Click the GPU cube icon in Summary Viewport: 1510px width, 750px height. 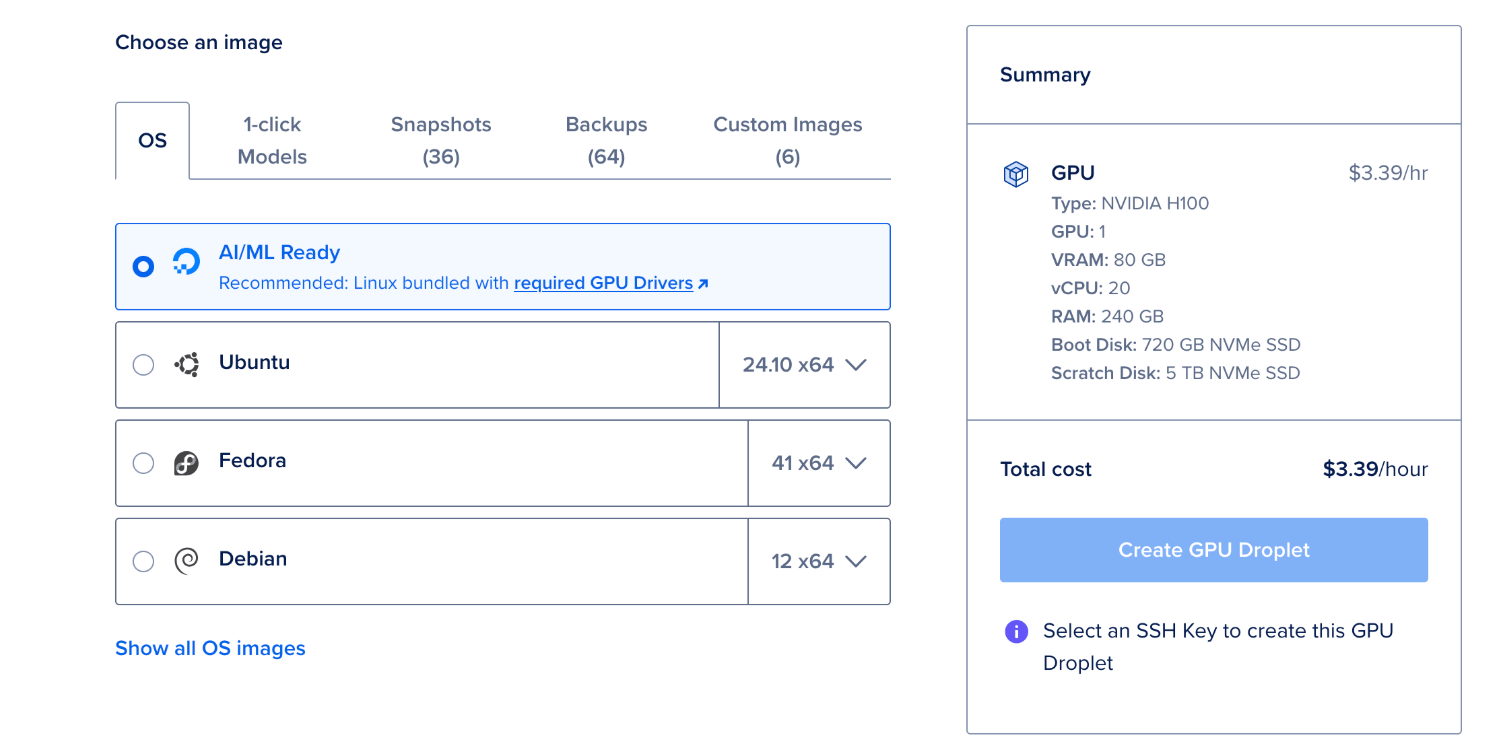pos(1016,175)
